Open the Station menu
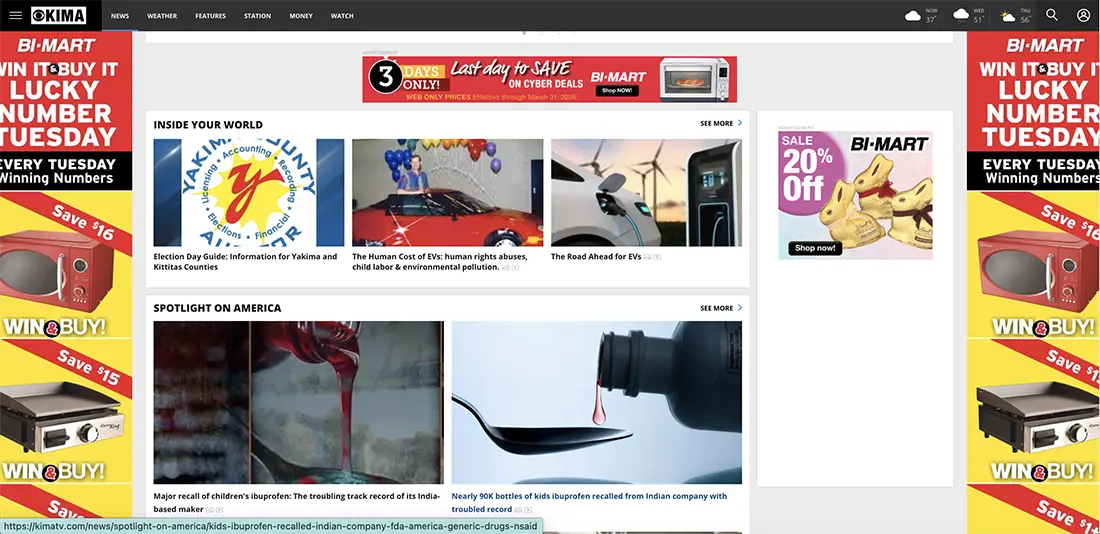Viewport: 1100px width, 534px height. tap(257, 15)
